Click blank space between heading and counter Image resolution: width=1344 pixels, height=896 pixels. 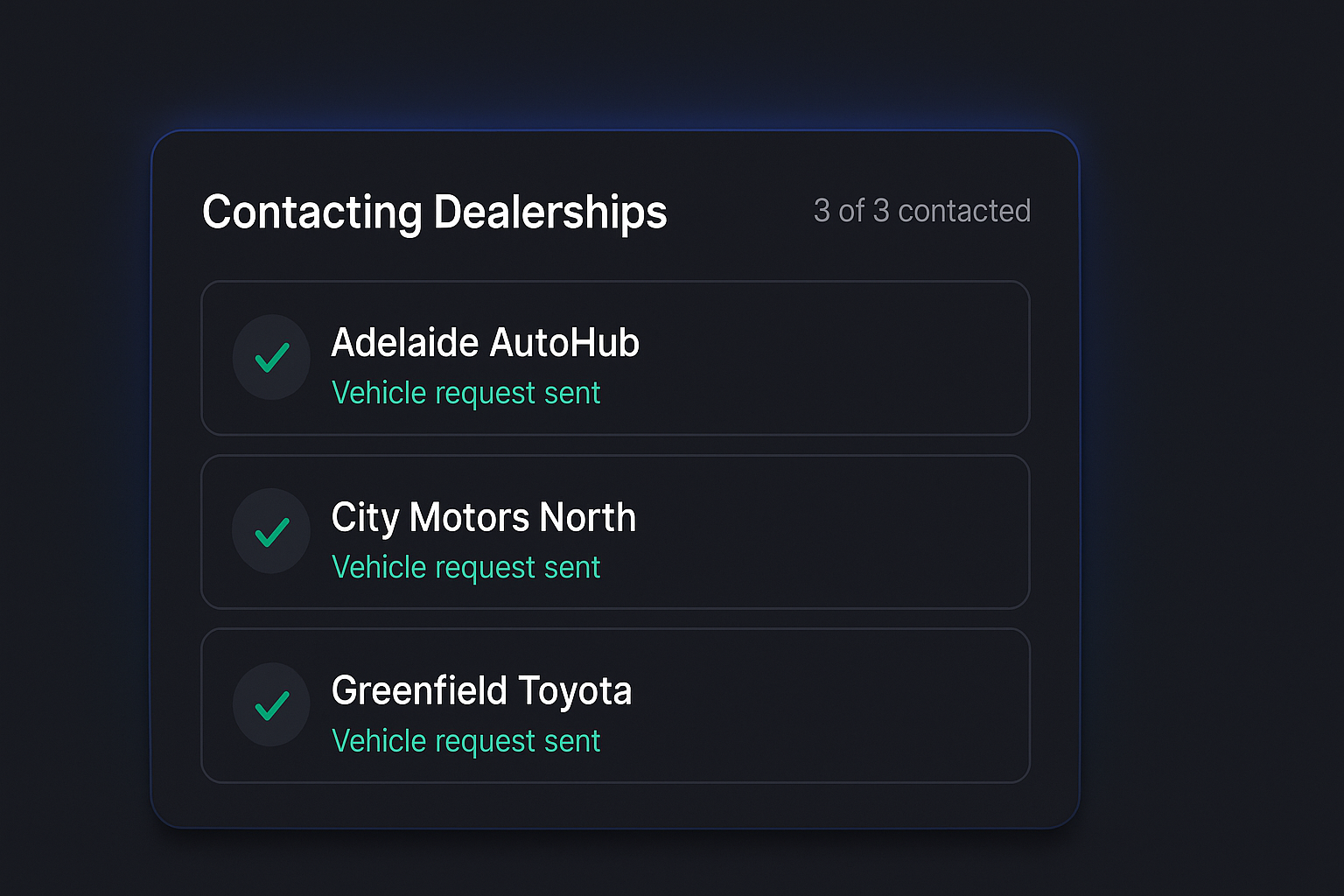click(x=739, y=212)
